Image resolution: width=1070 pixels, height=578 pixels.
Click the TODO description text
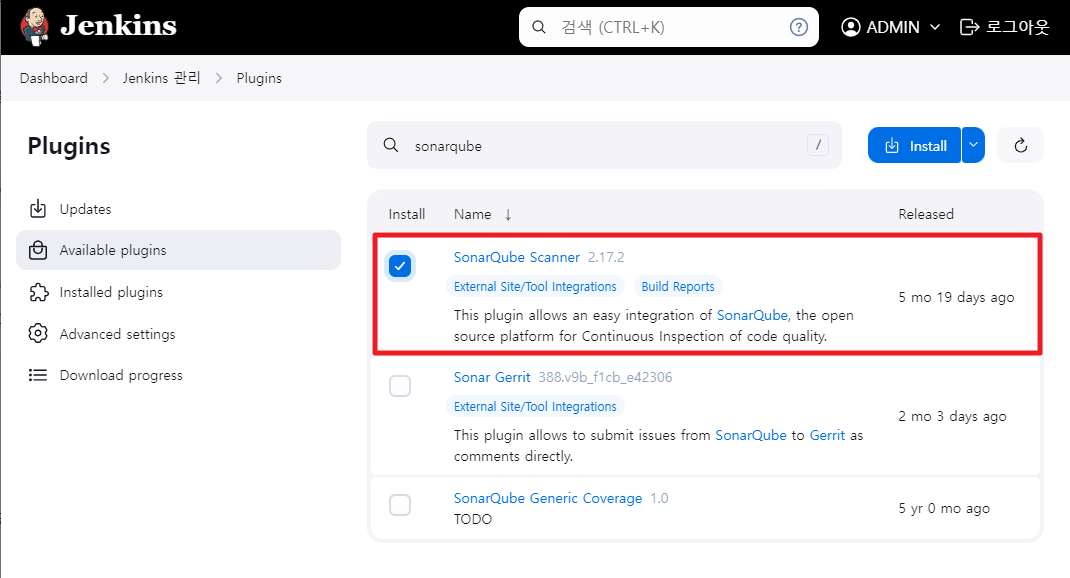[473, 519]
